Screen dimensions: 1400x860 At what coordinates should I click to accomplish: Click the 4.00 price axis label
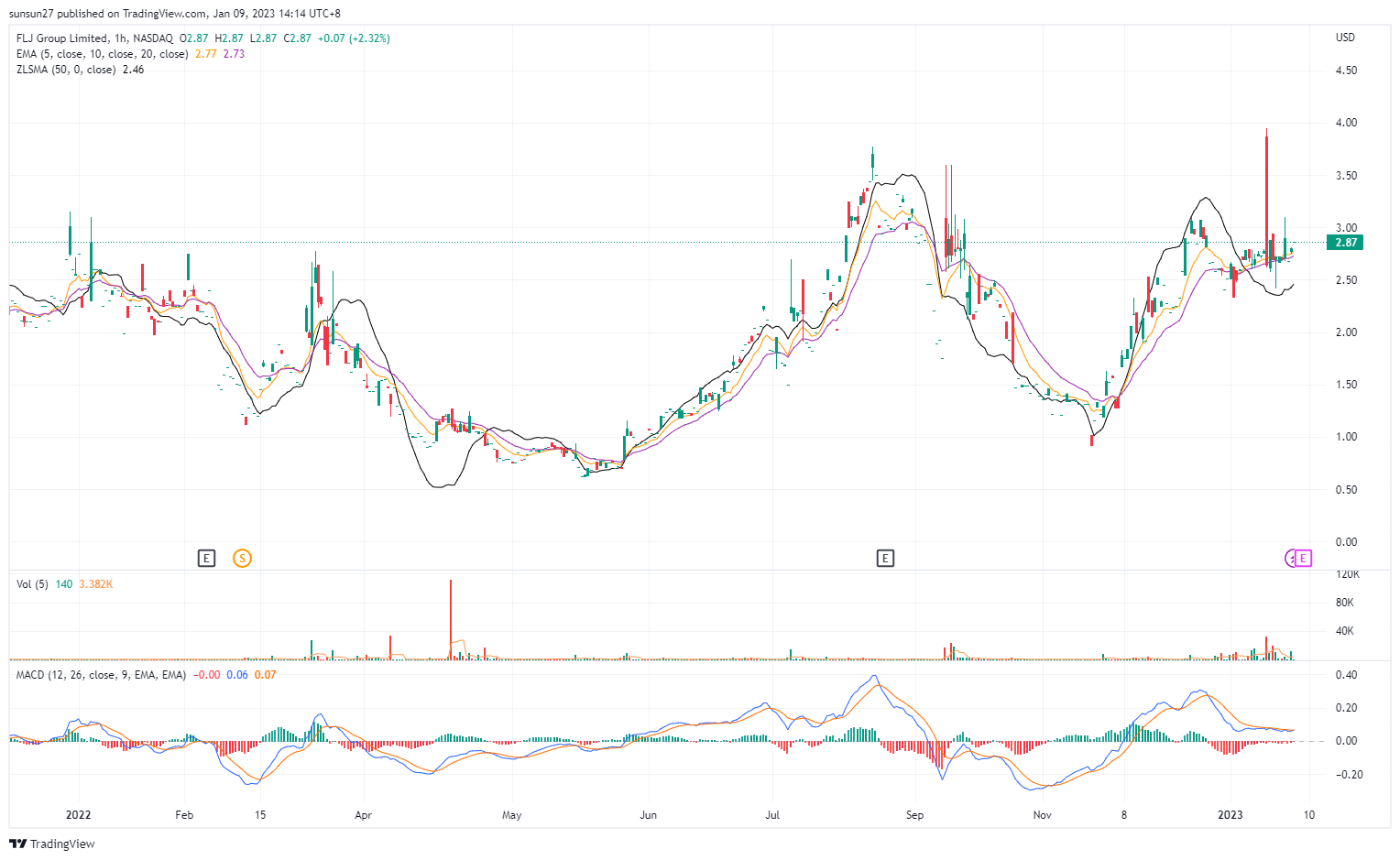[x=1346, y=123]
